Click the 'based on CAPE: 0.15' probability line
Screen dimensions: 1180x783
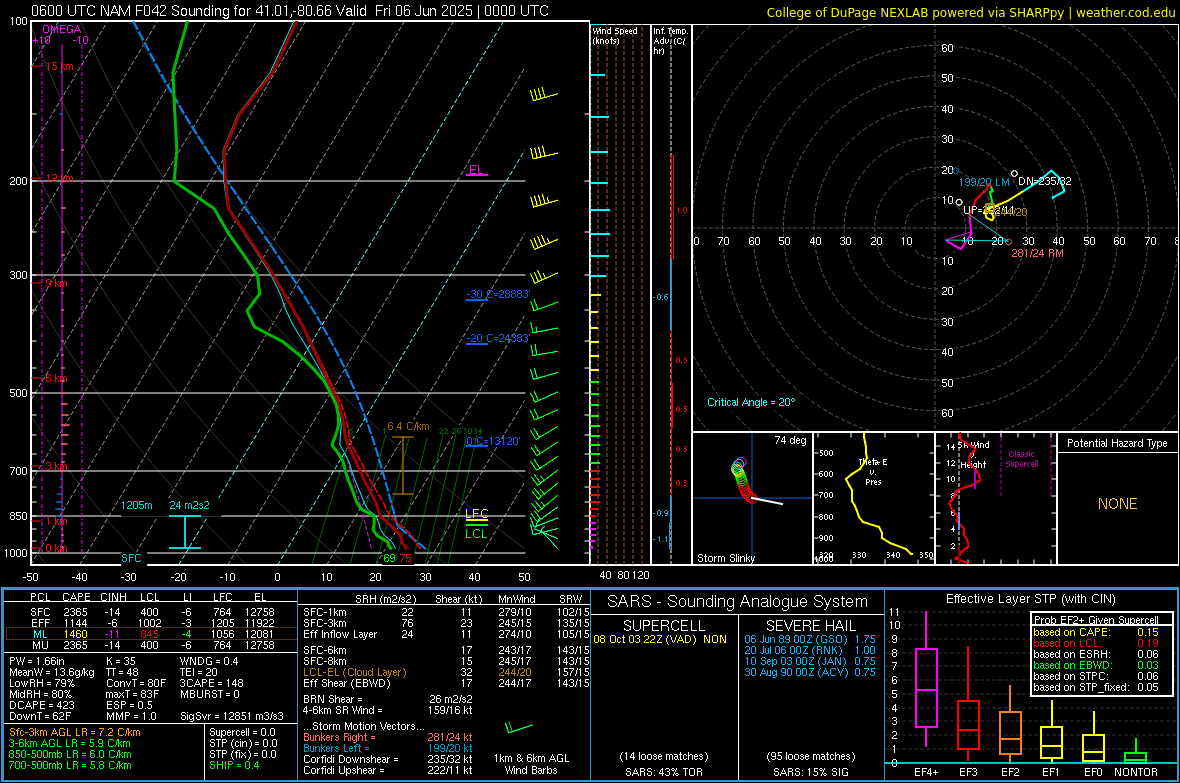[1096, 632]
